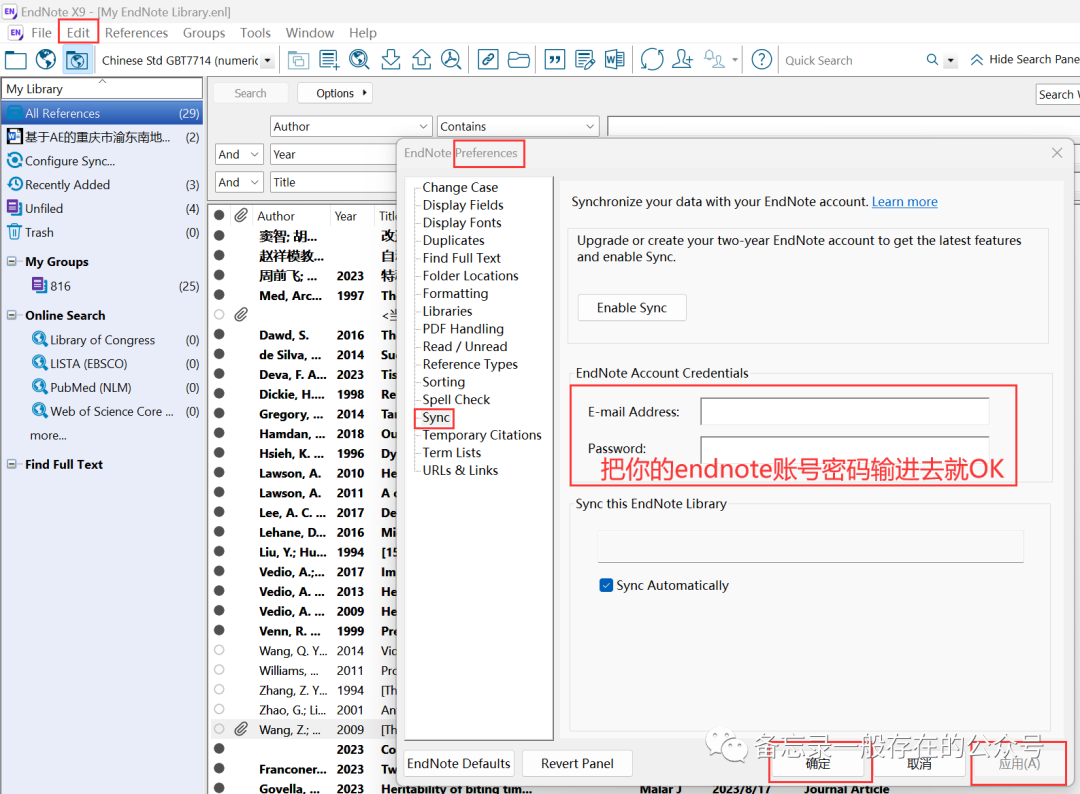1080x794 pixels.
Task: Click Copy to Local Library toolbar icon
Action: pos(298,60)
